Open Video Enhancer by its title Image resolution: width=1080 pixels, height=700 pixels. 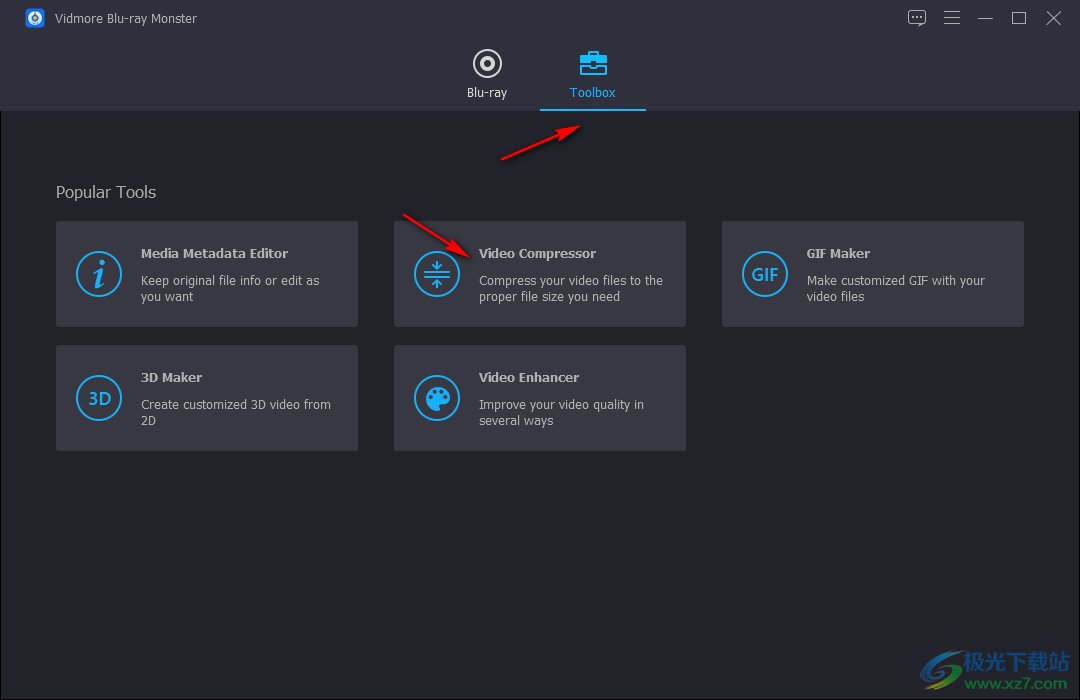tap(529, 378)
